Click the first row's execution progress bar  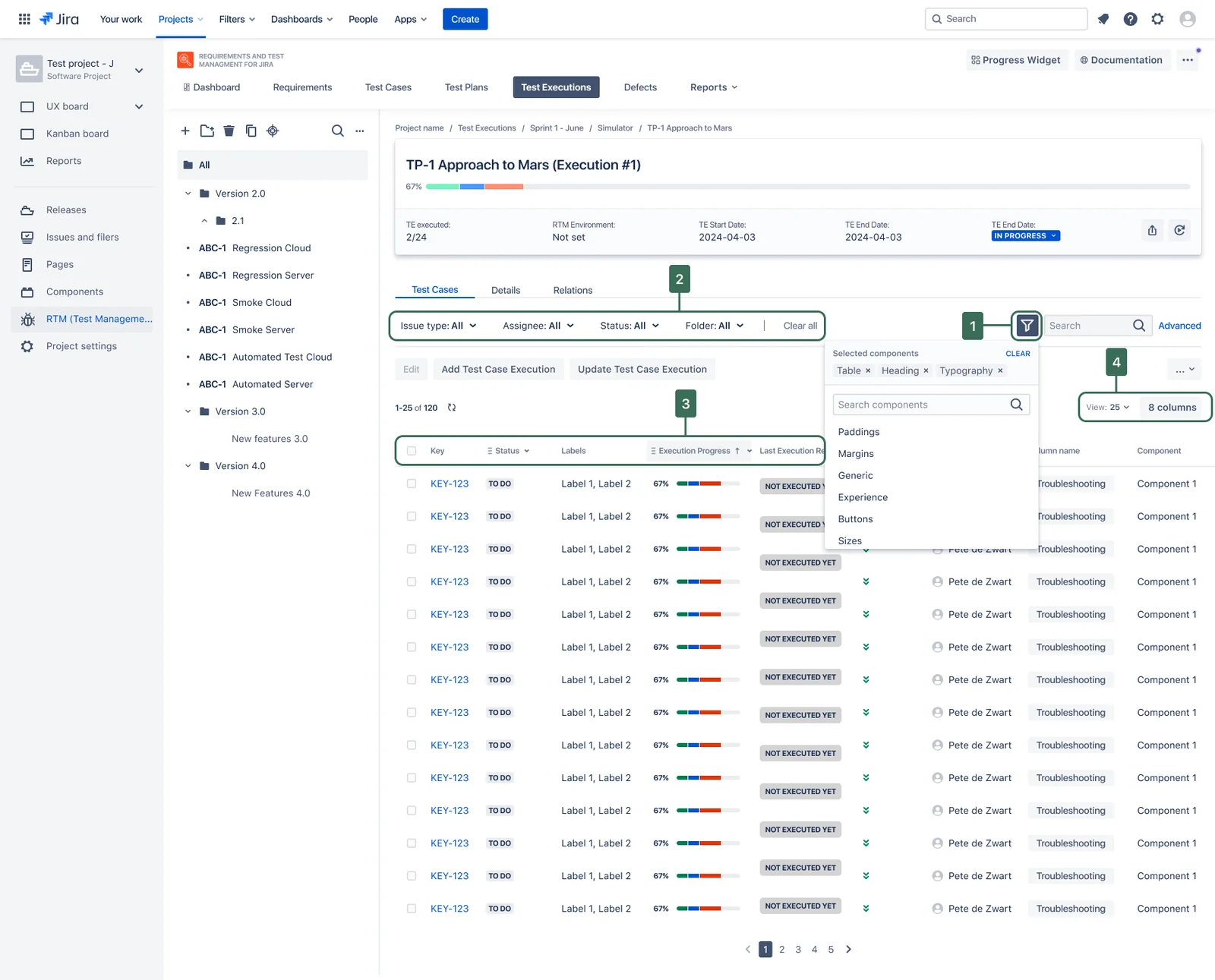click(708, 484)
